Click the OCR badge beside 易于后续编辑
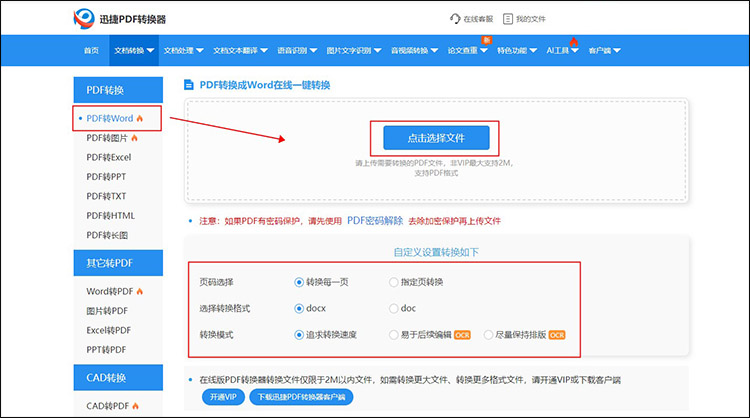The image size is (750, 418). 462,335
